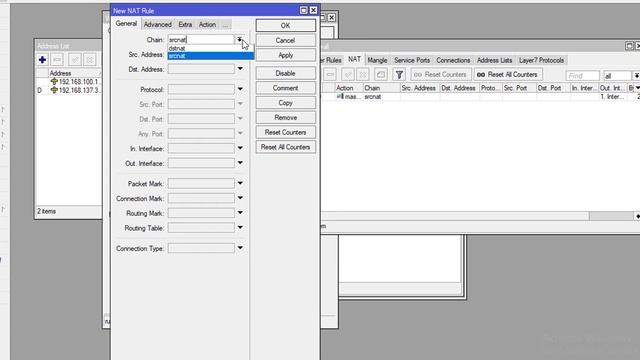Viewport: 640px width, 360px height.
Task: Sort by Address column in Address List
Action: click(x=75, y=73)
